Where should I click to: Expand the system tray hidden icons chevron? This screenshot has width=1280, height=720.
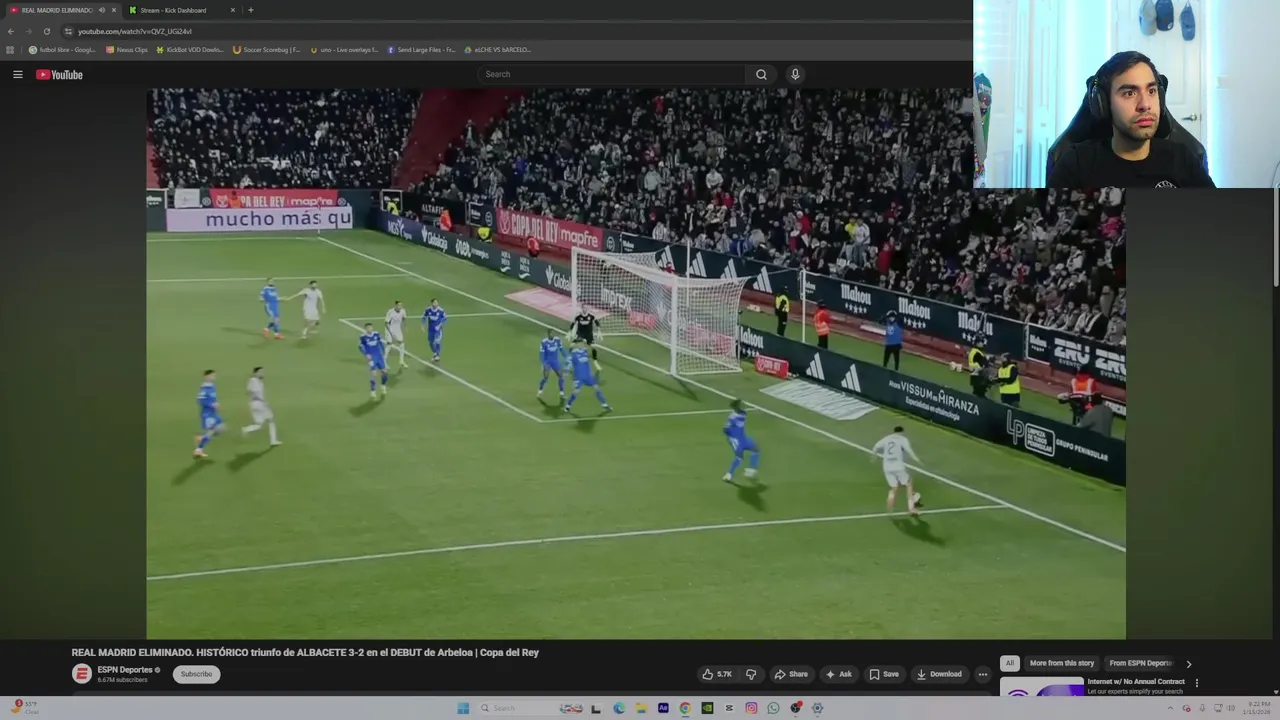(x=1170, y=708)
